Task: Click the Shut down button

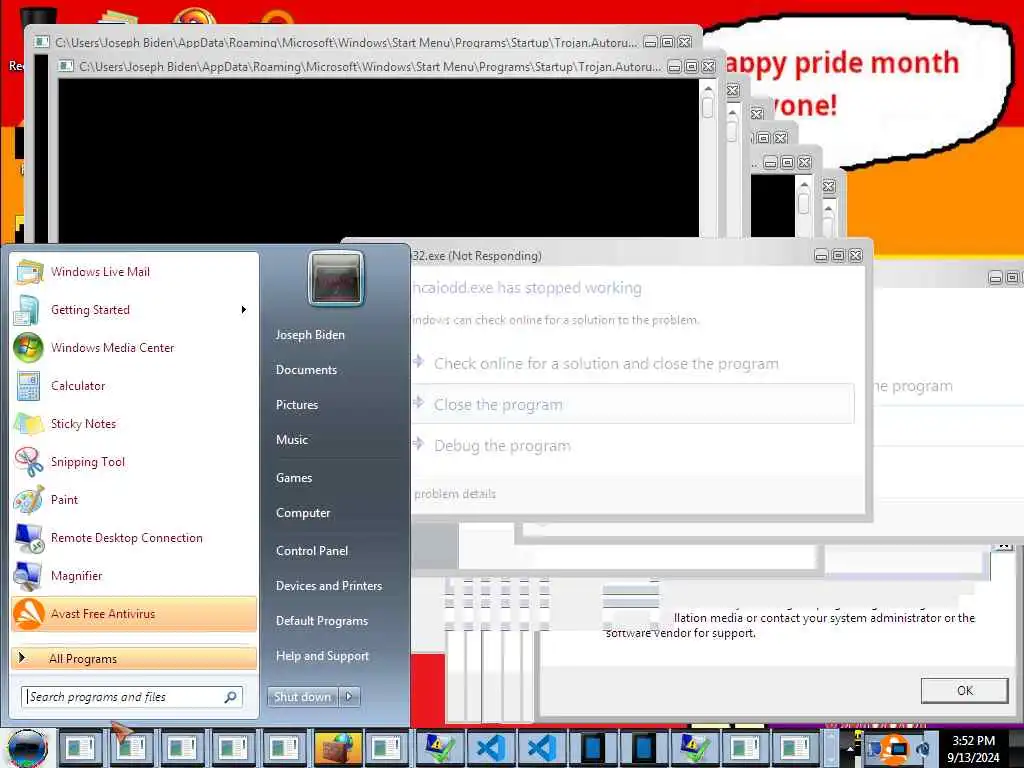Action: pyautogui.click(x=302, y=697)
